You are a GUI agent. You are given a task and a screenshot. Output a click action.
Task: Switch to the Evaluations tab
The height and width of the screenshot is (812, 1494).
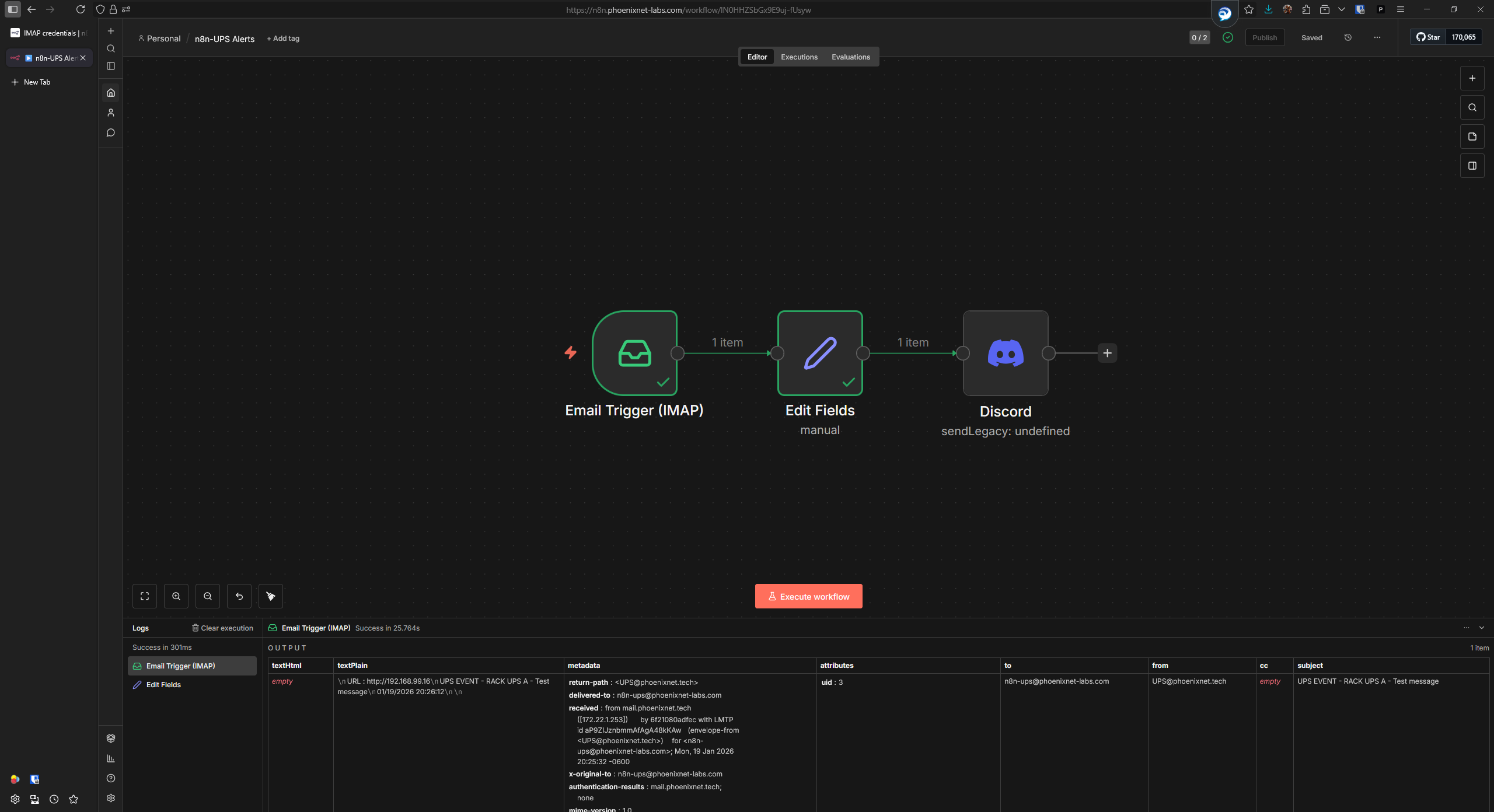tap(850, 57)
